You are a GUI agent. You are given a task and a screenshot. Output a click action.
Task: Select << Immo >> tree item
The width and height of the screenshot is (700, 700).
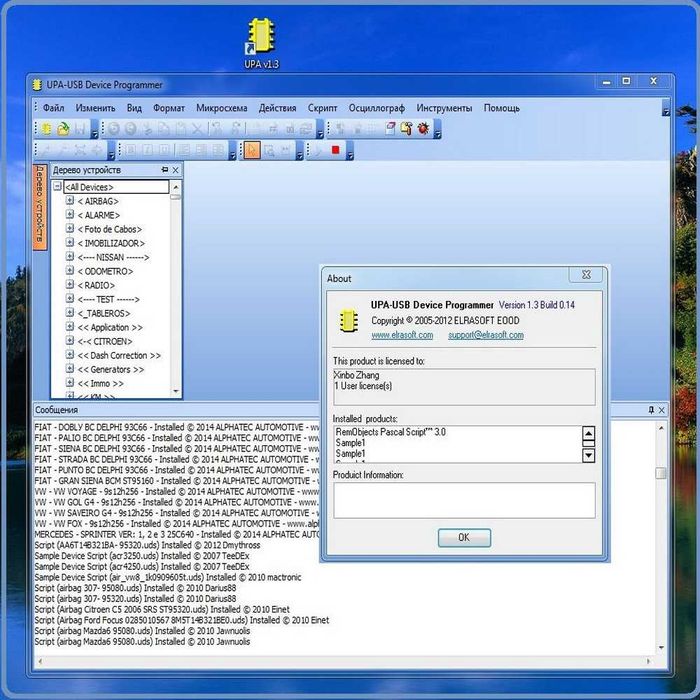point(100,383)
